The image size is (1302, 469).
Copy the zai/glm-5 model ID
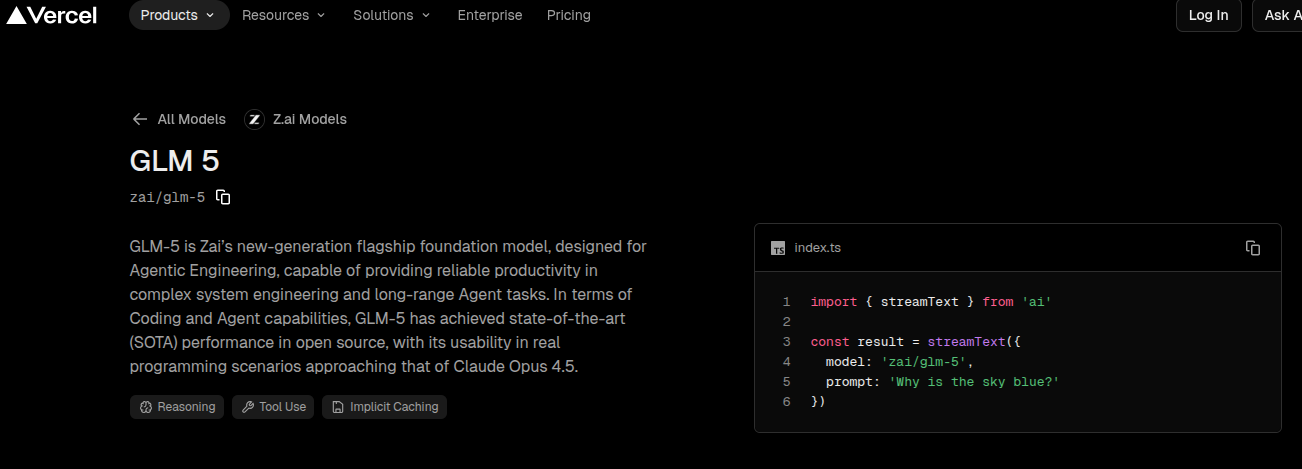point(224,197)
